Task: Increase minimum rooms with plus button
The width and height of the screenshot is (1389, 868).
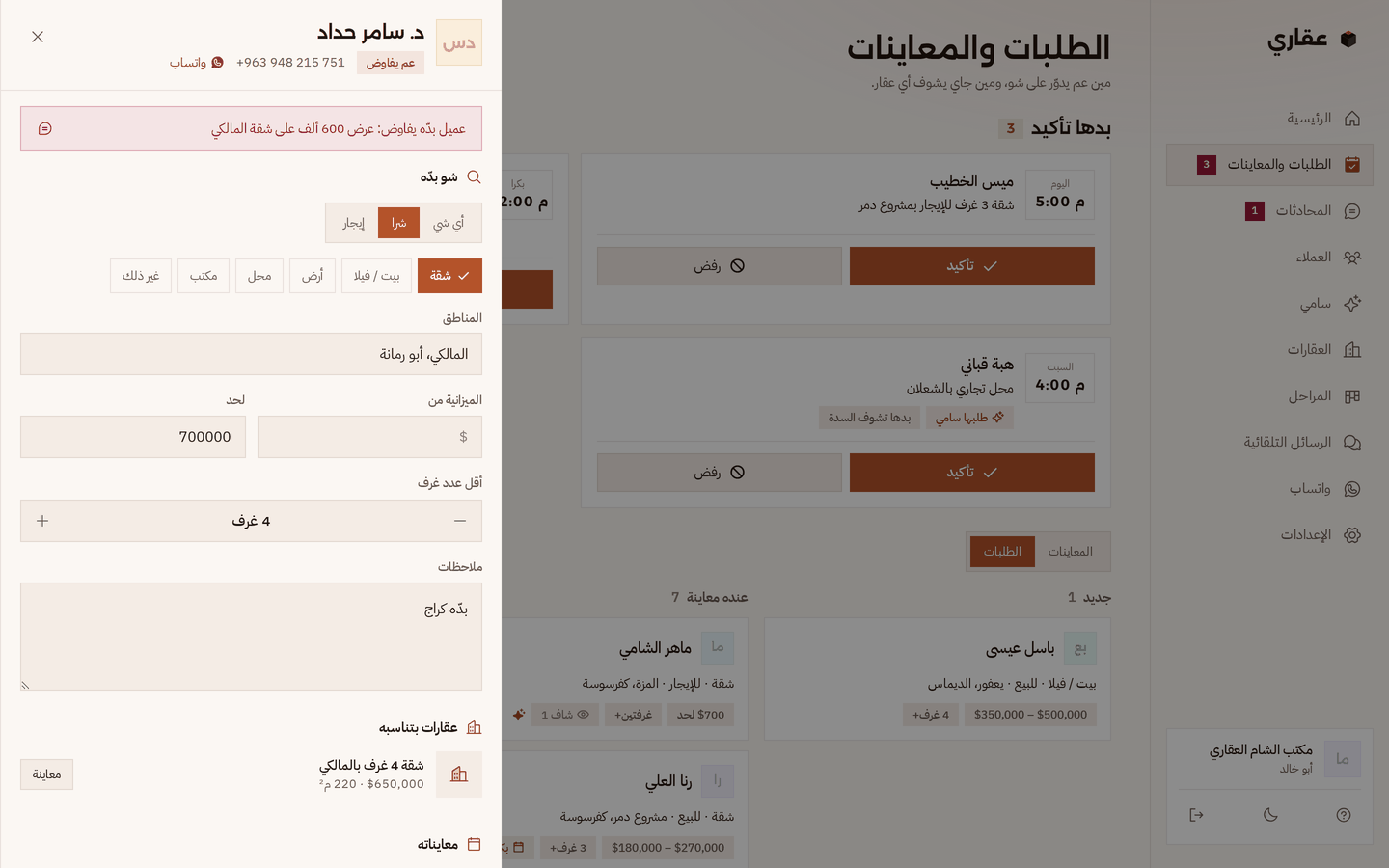Action: pyautogui.click(x=42, y=521)
